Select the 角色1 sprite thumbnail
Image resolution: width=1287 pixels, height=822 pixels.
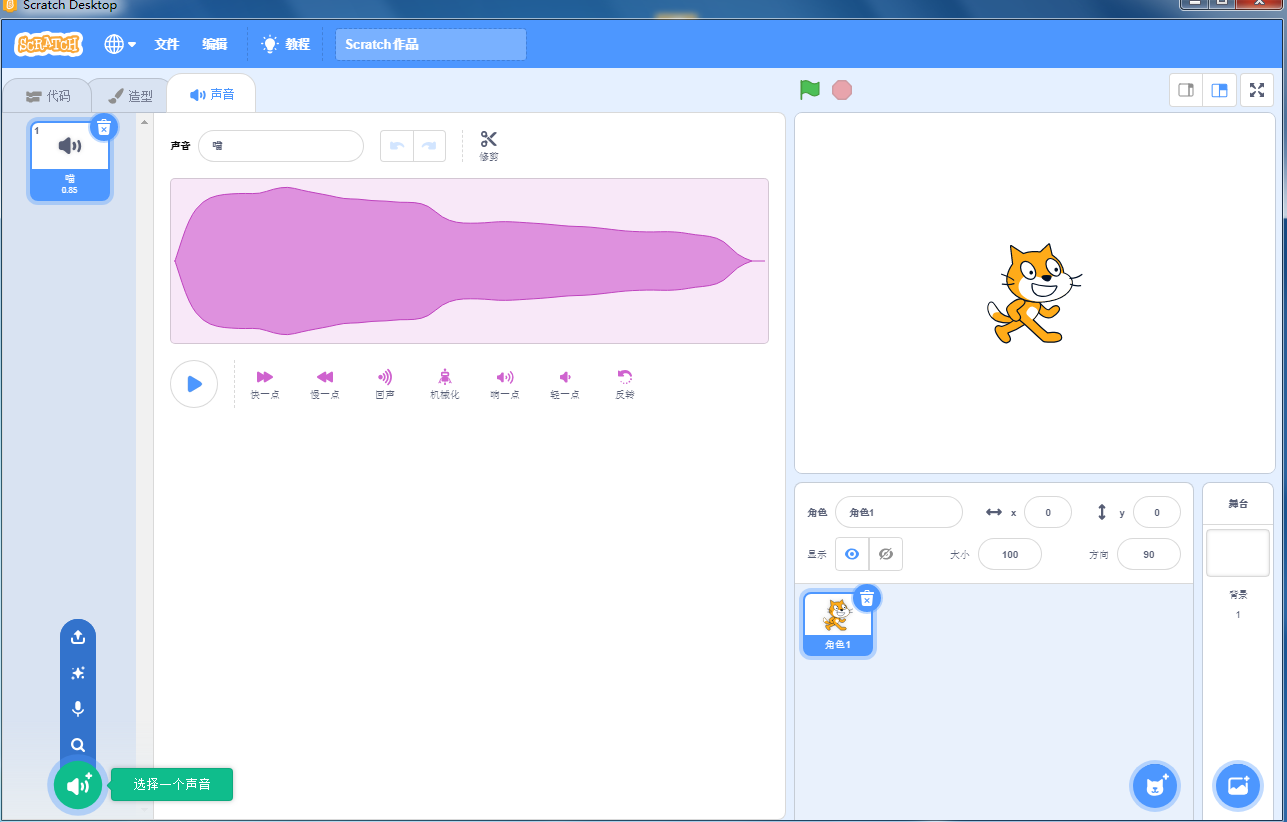click(837, 622)
